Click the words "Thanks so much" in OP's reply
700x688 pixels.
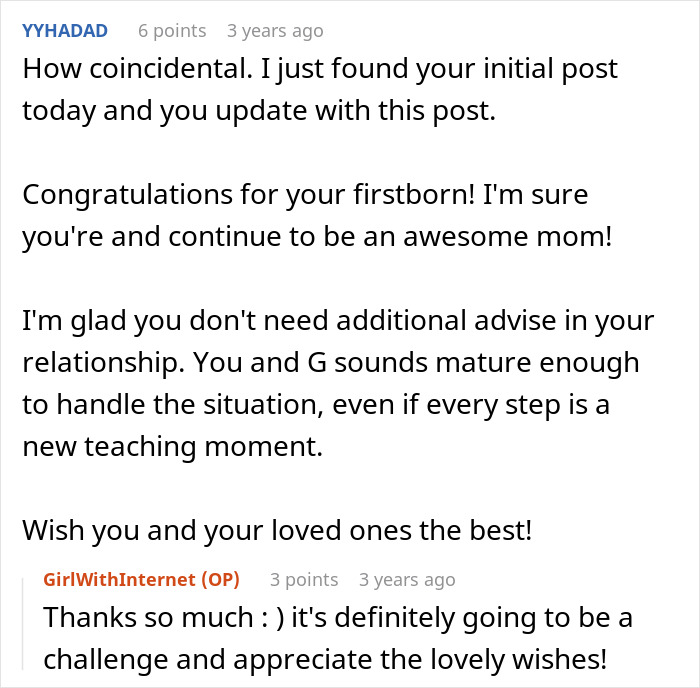pyautogui.click(x=149, y=617)
